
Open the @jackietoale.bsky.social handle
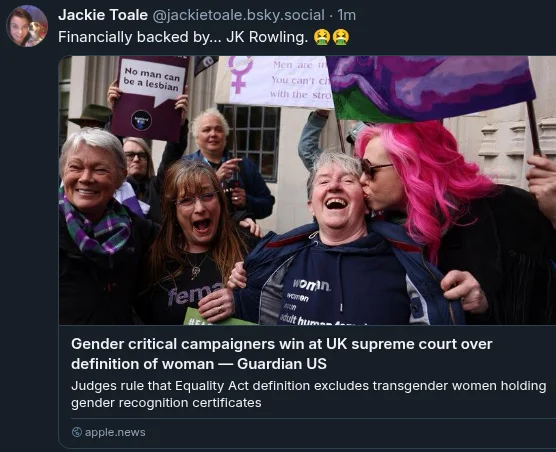pyautogui.click(x=238, y=15)
